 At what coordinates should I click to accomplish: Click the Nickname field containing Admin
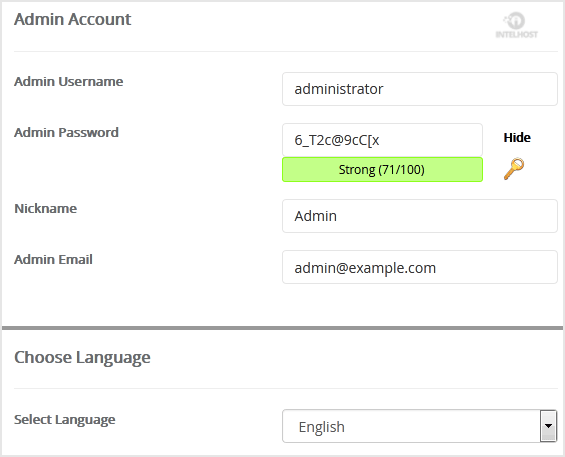coord(420,216)
